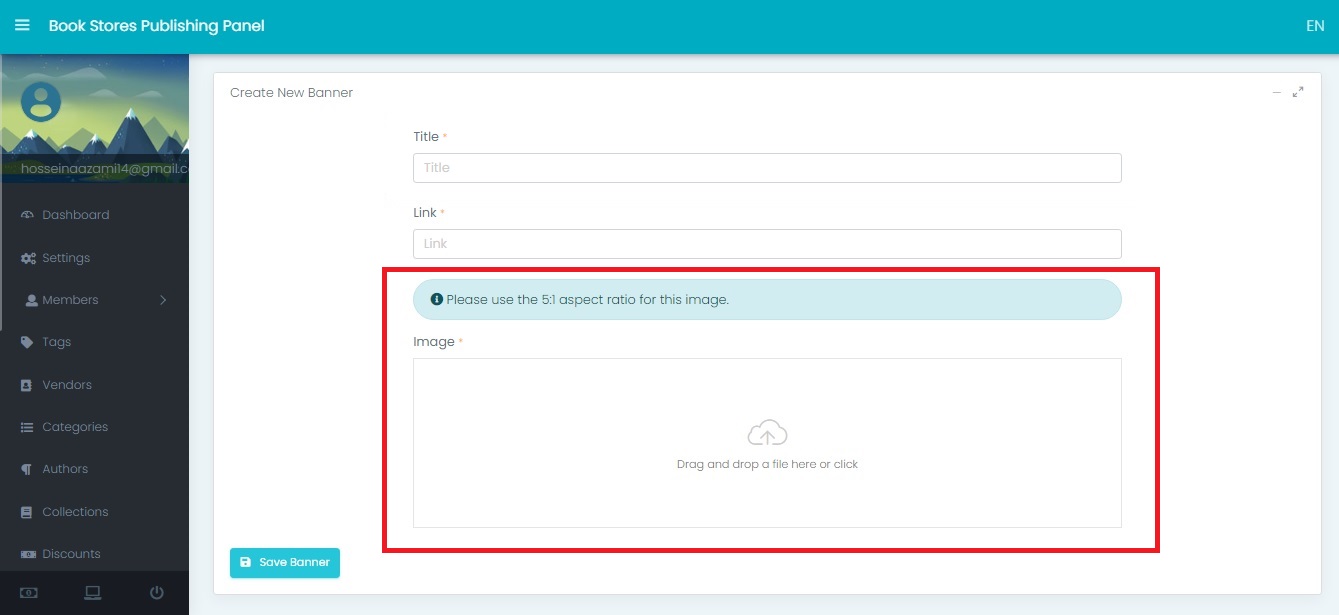Toggle the hamburger sidebar menu
Viewport: 1339px width, 615px height.
(22, 26)
